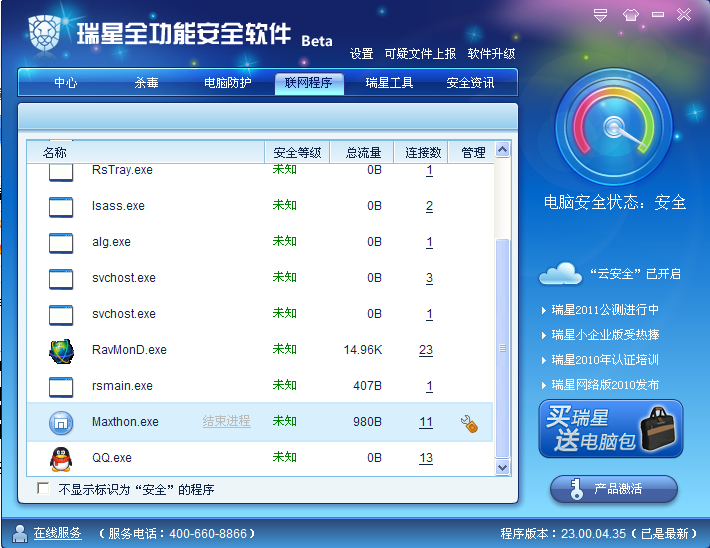Open the 安全资讯 tab

[470, 83]
